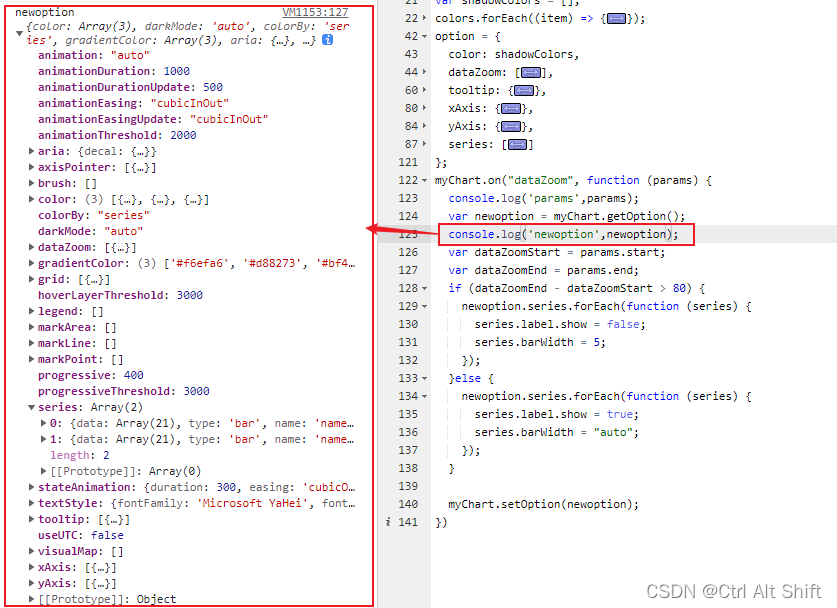Collapse the newoption object root arrow
Image resolution: width=837 pixels, height=608 pixels.
19,33
